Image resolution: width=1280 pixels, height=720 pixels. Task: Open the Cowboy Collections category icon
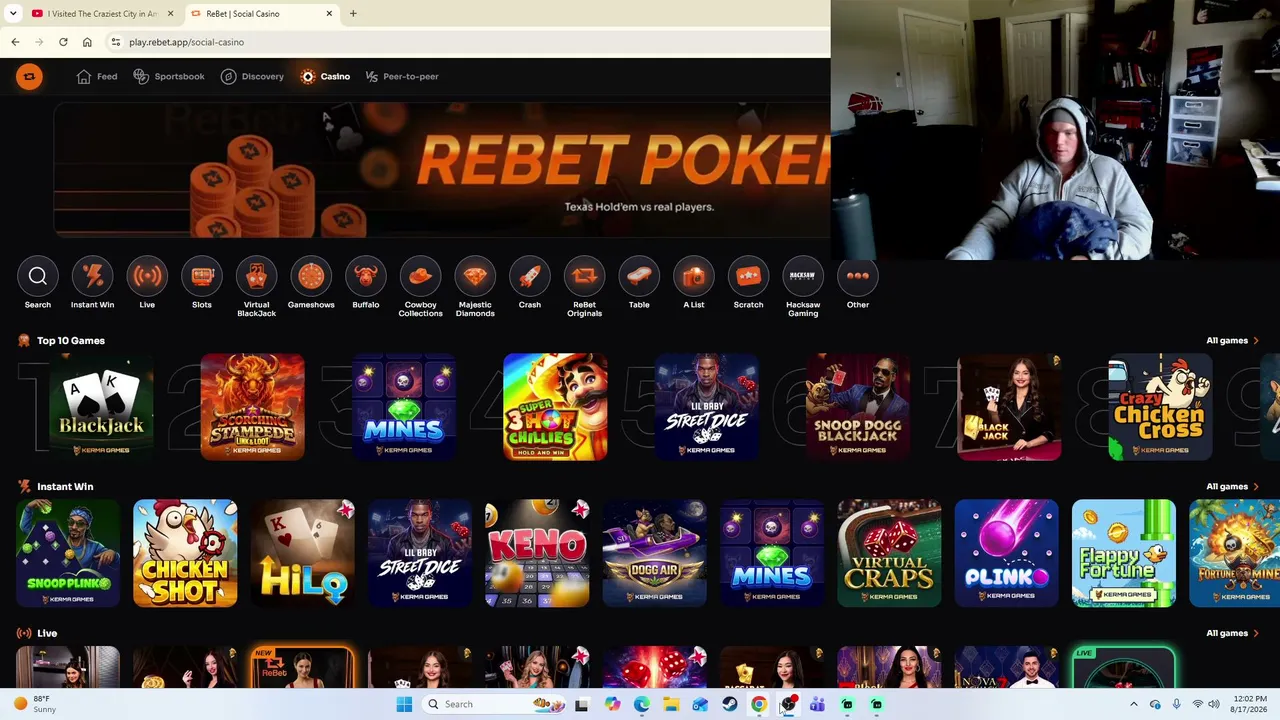click(420, 276)
